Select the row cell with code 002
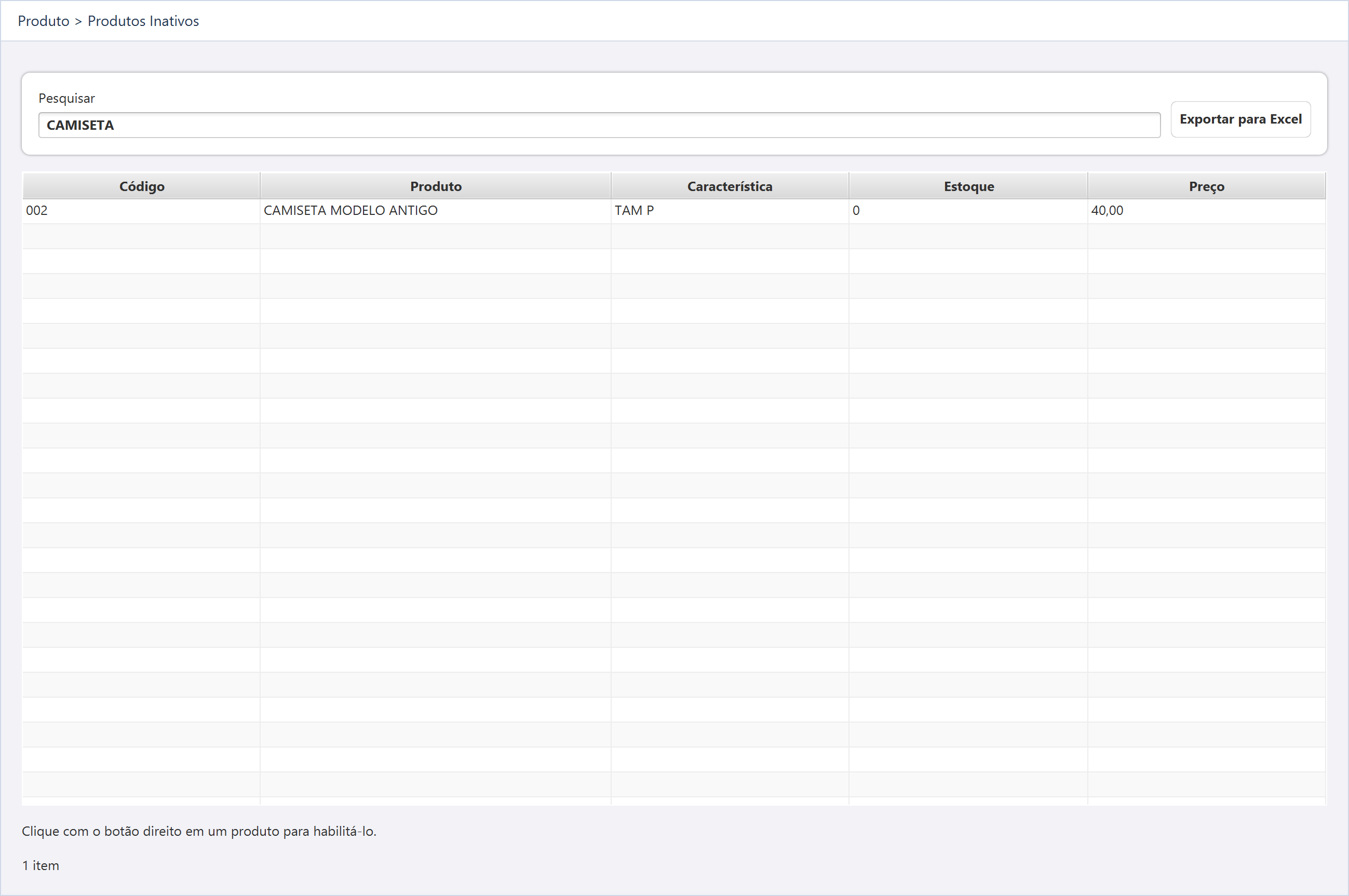 tap(141, 211)
